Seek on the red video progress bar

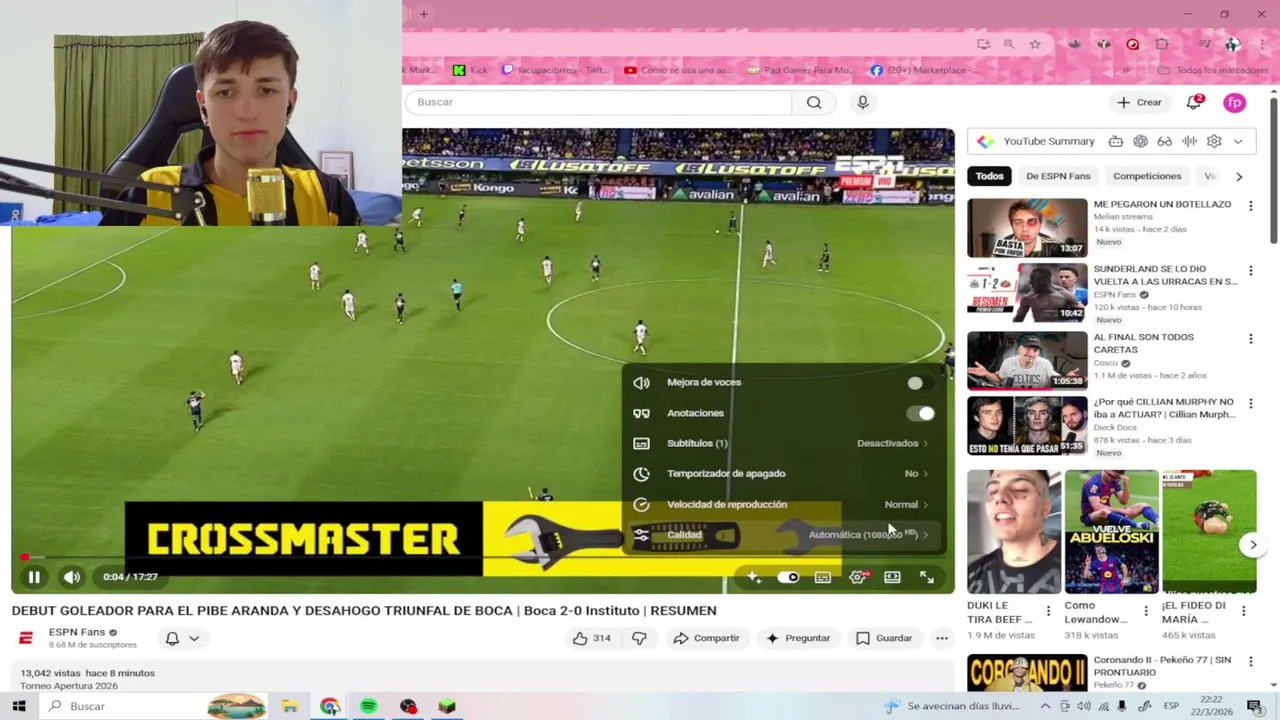(483, 558)
